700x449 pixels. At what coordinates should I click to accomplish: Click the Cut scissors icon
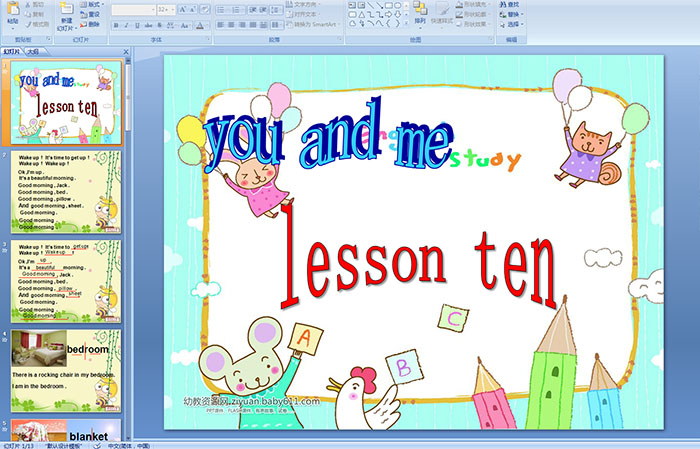[x=28, y=4]
